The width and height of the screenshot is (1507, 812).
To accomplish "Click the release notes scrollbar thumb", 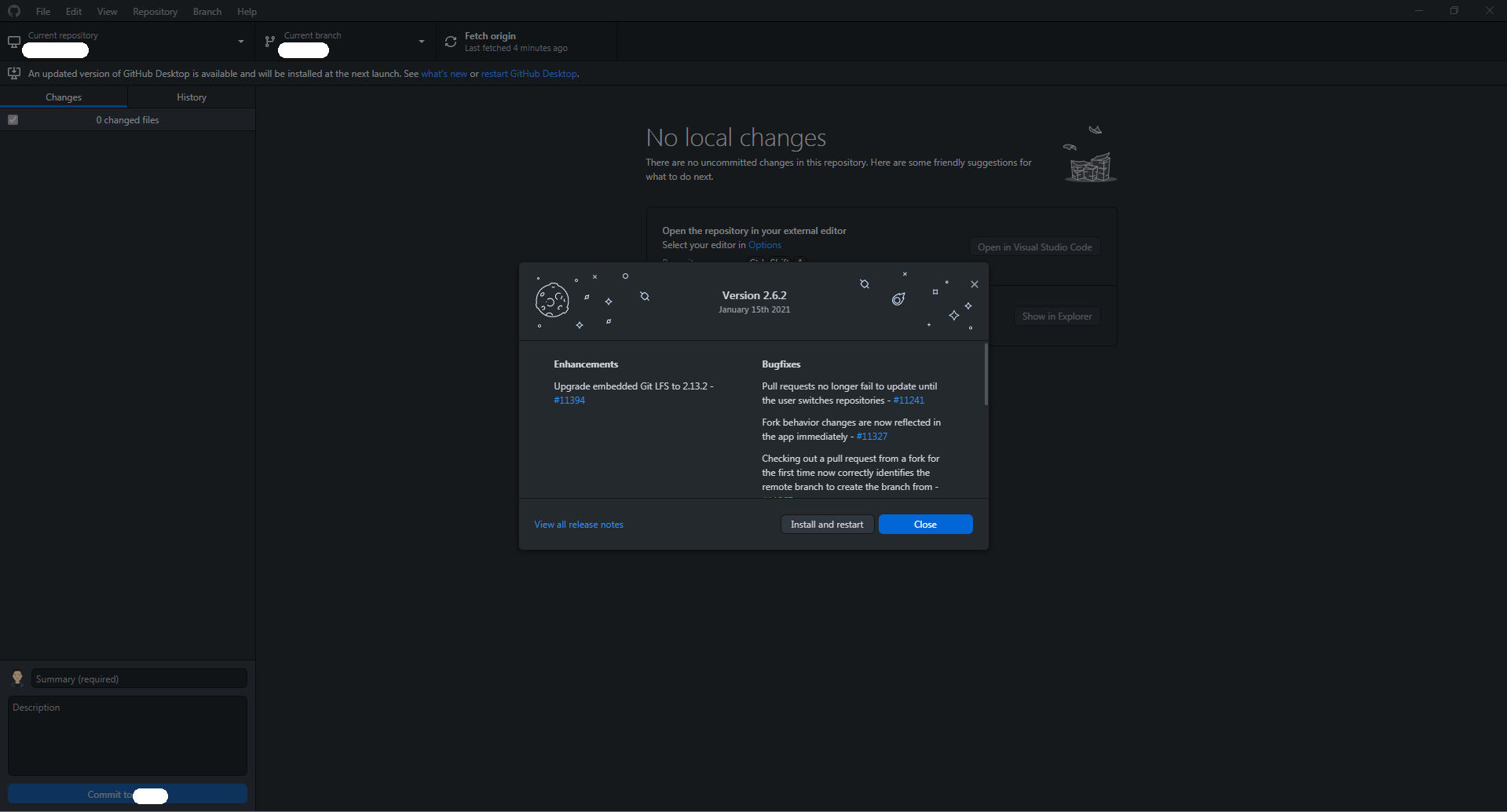I will click(x=986, y=375).
